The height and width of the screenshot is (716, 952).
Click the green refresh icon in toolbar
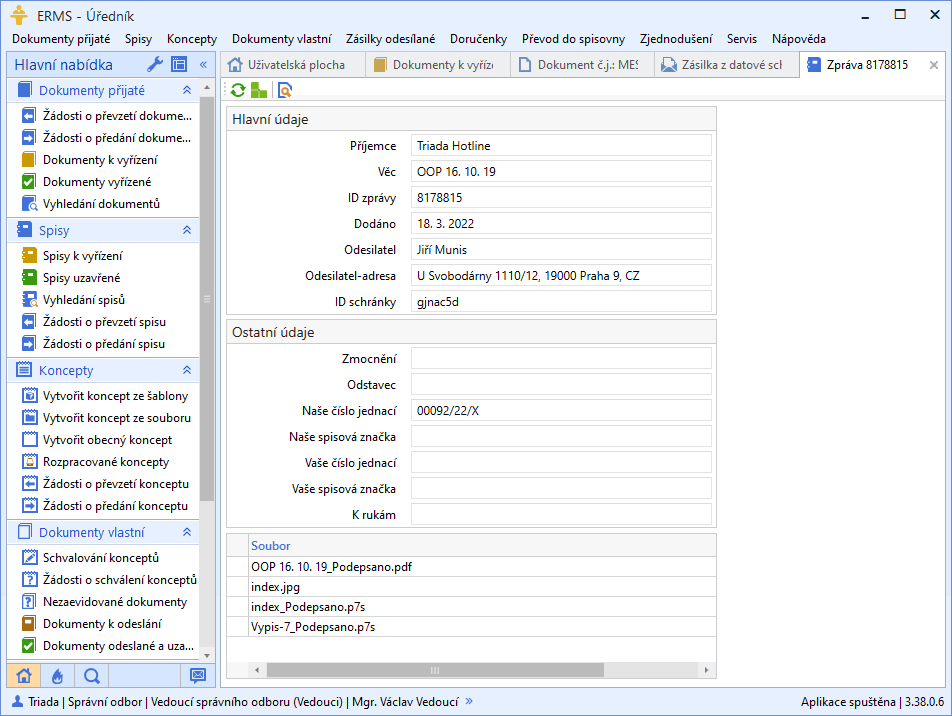[x=238, y=90]
